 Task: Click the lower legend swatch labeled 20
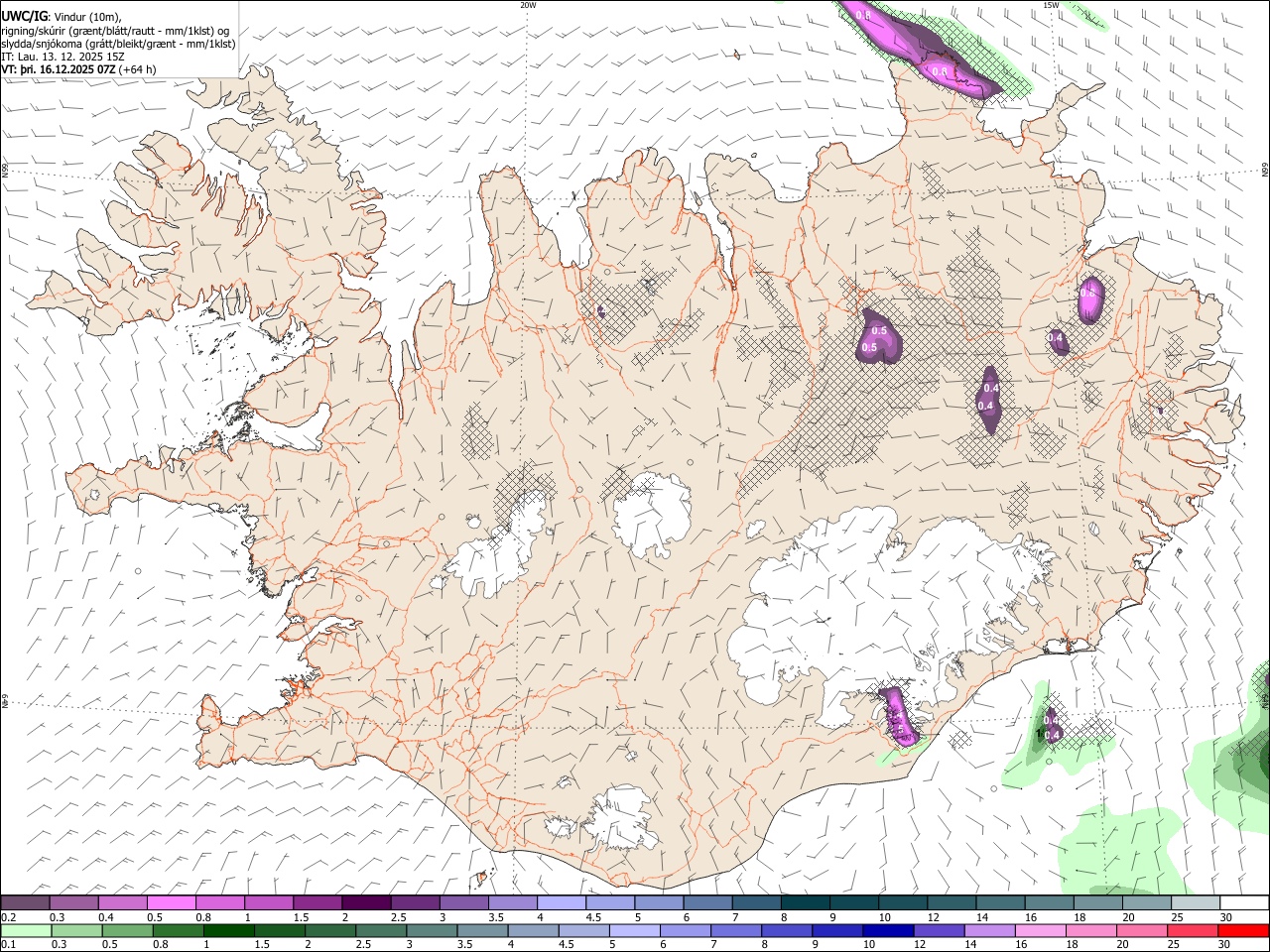tap(1141, 930)
